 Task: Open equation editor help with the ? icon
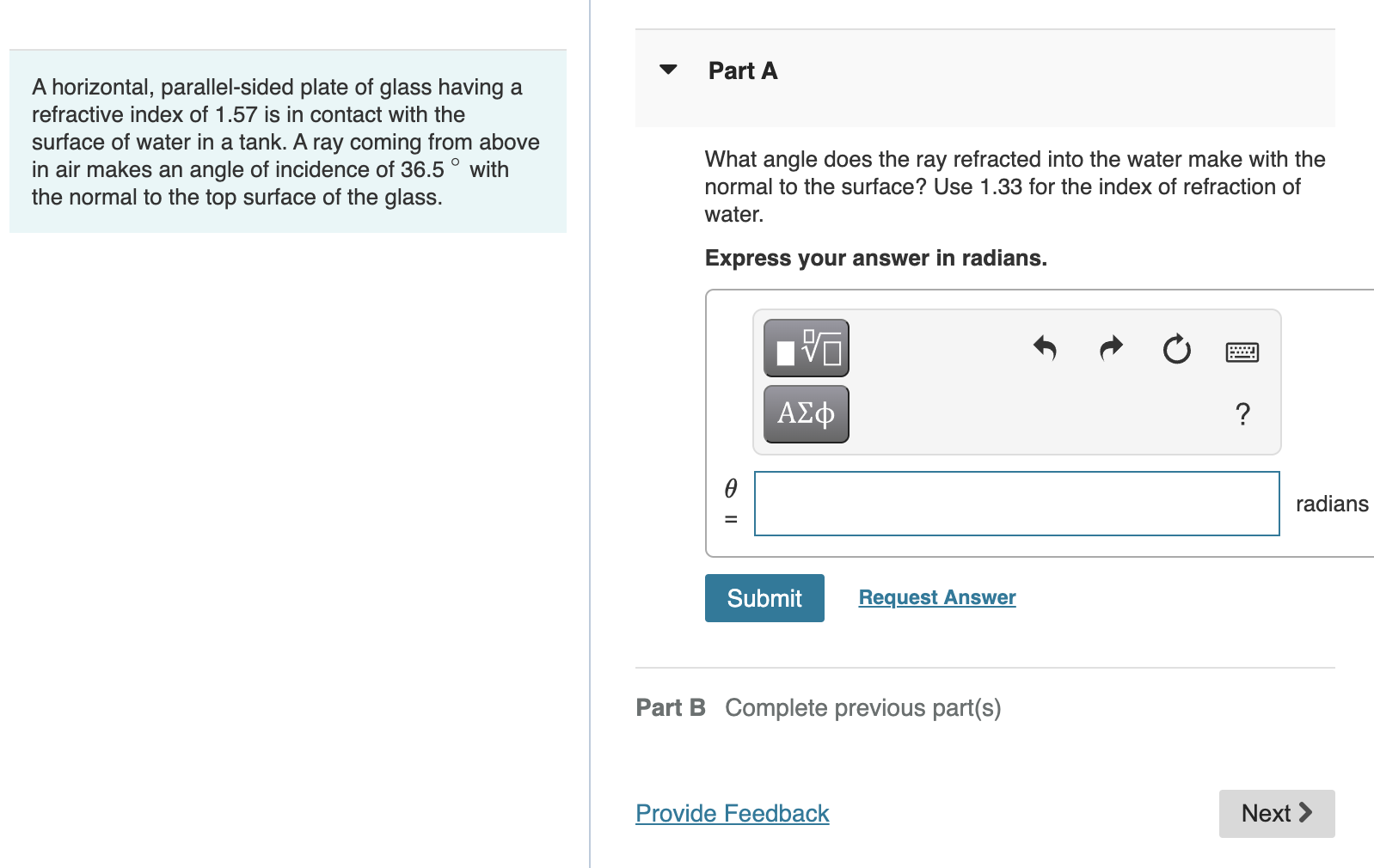coord(1243,414)
